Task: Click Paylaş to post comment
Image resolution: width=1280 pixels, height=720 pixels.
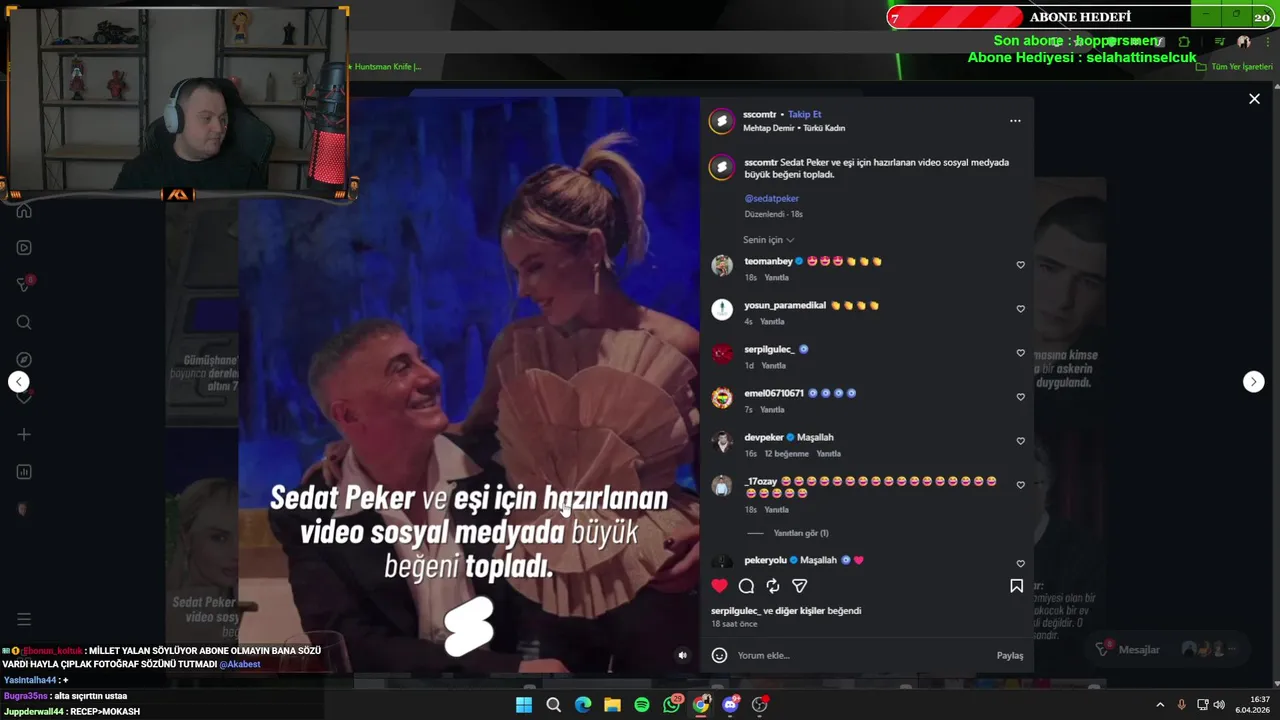Action: click(x=1010, y=655)
